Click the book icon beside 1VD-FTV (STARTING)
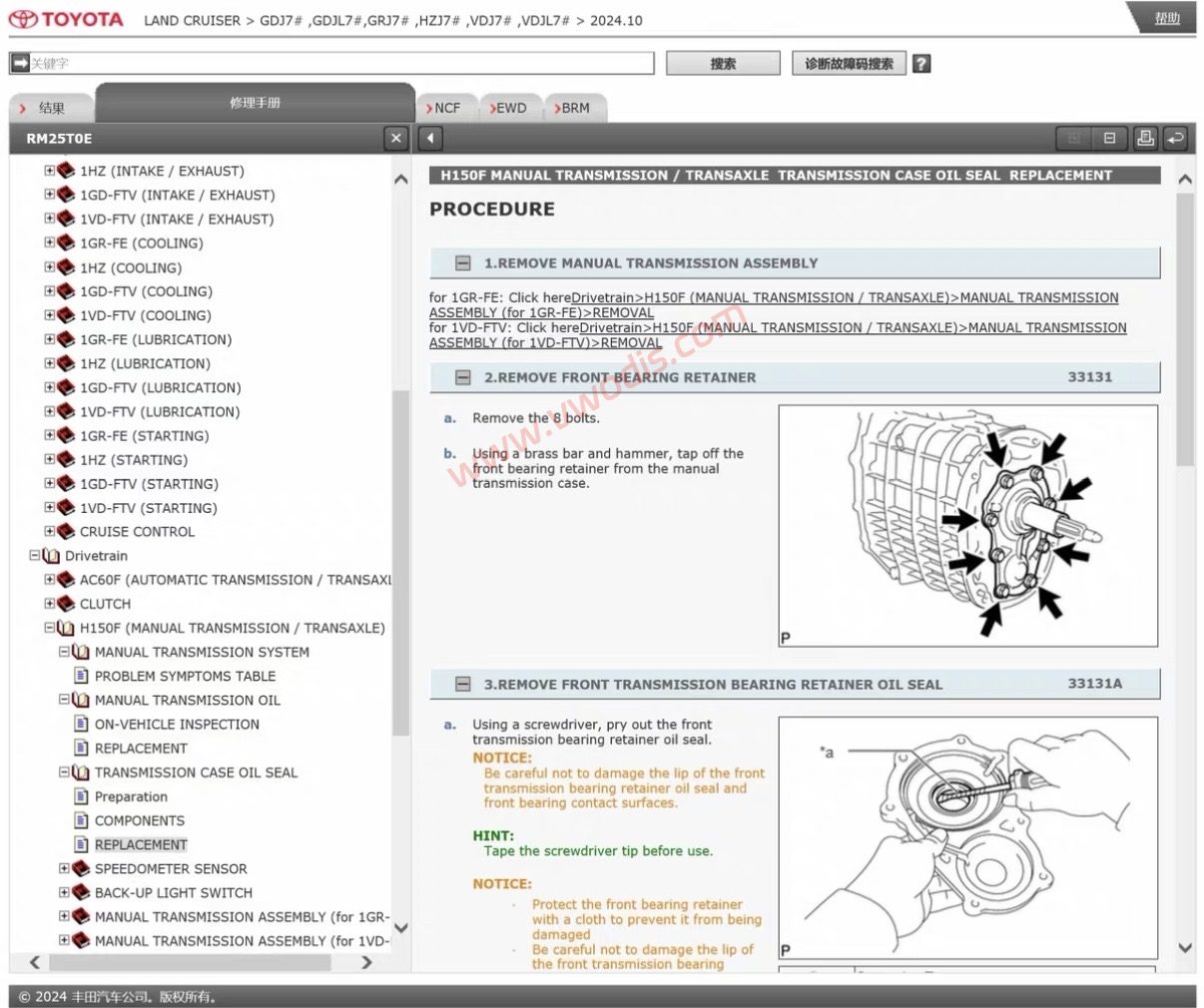1204x1008 pixels. (66, 508)
